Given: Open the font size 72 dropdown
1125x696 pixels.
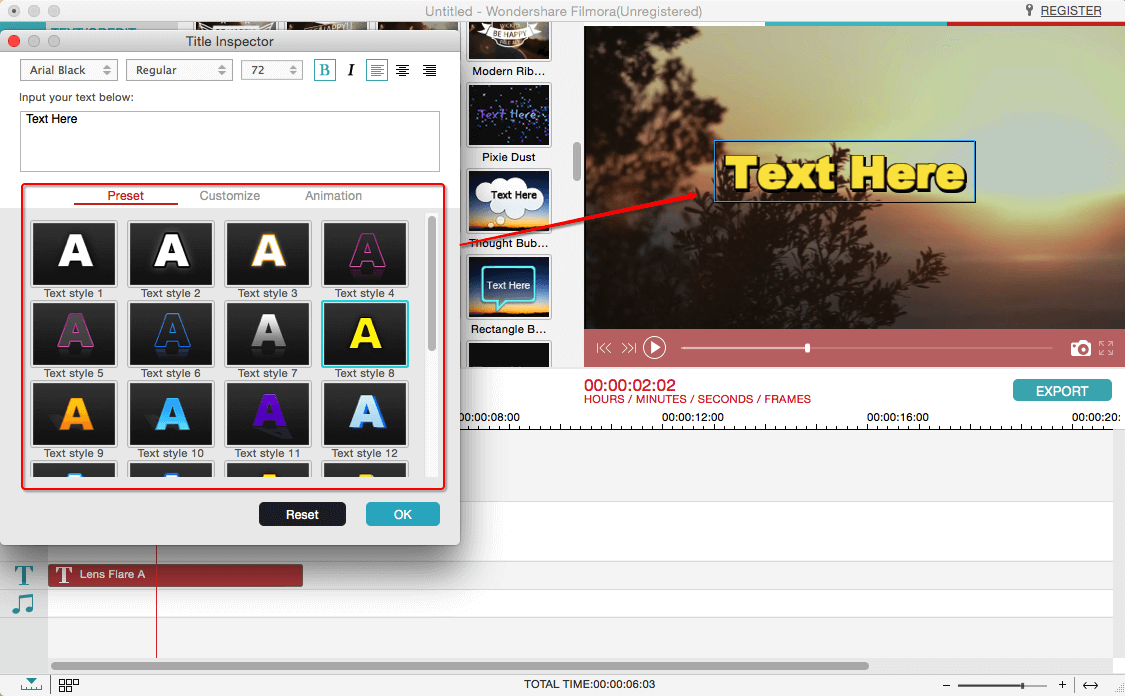Looking at the screenshot, I should pyautogui.click(x=271, y=70).
